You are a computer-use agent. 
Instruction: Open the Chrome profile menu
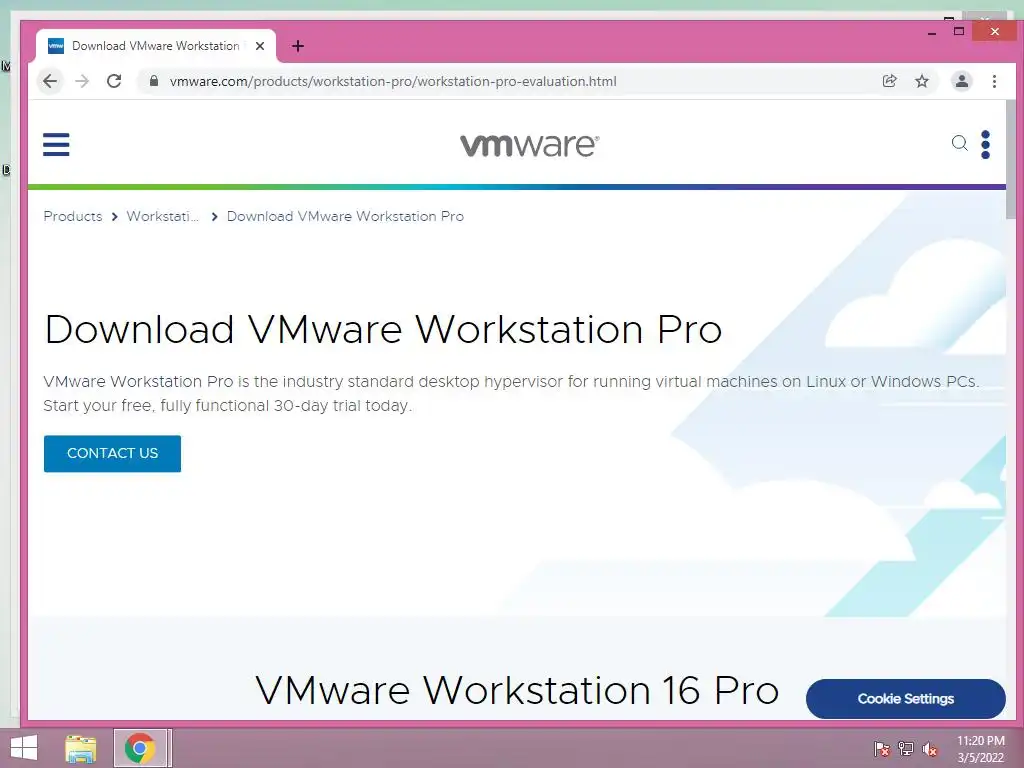coord(961,81)
